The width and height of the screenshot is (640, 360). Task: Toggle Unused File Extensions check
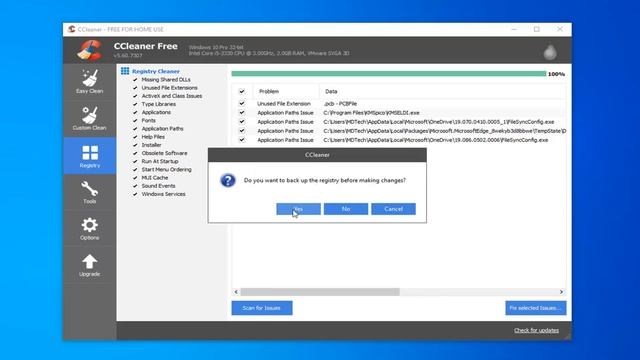click(x=135, y=88)
